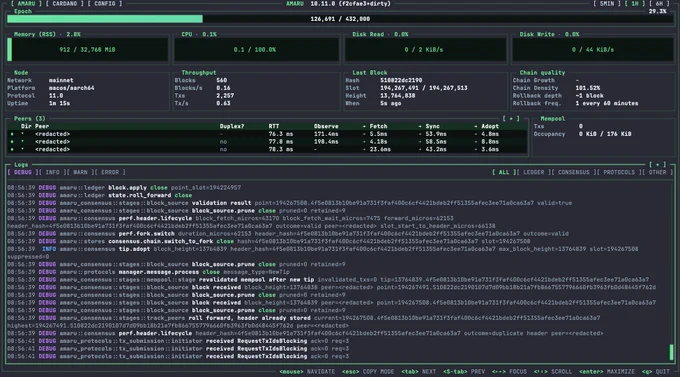Click the <esc> COPY MODE hint
This screenshot has width=680, height=377.
tap(368, 372)
